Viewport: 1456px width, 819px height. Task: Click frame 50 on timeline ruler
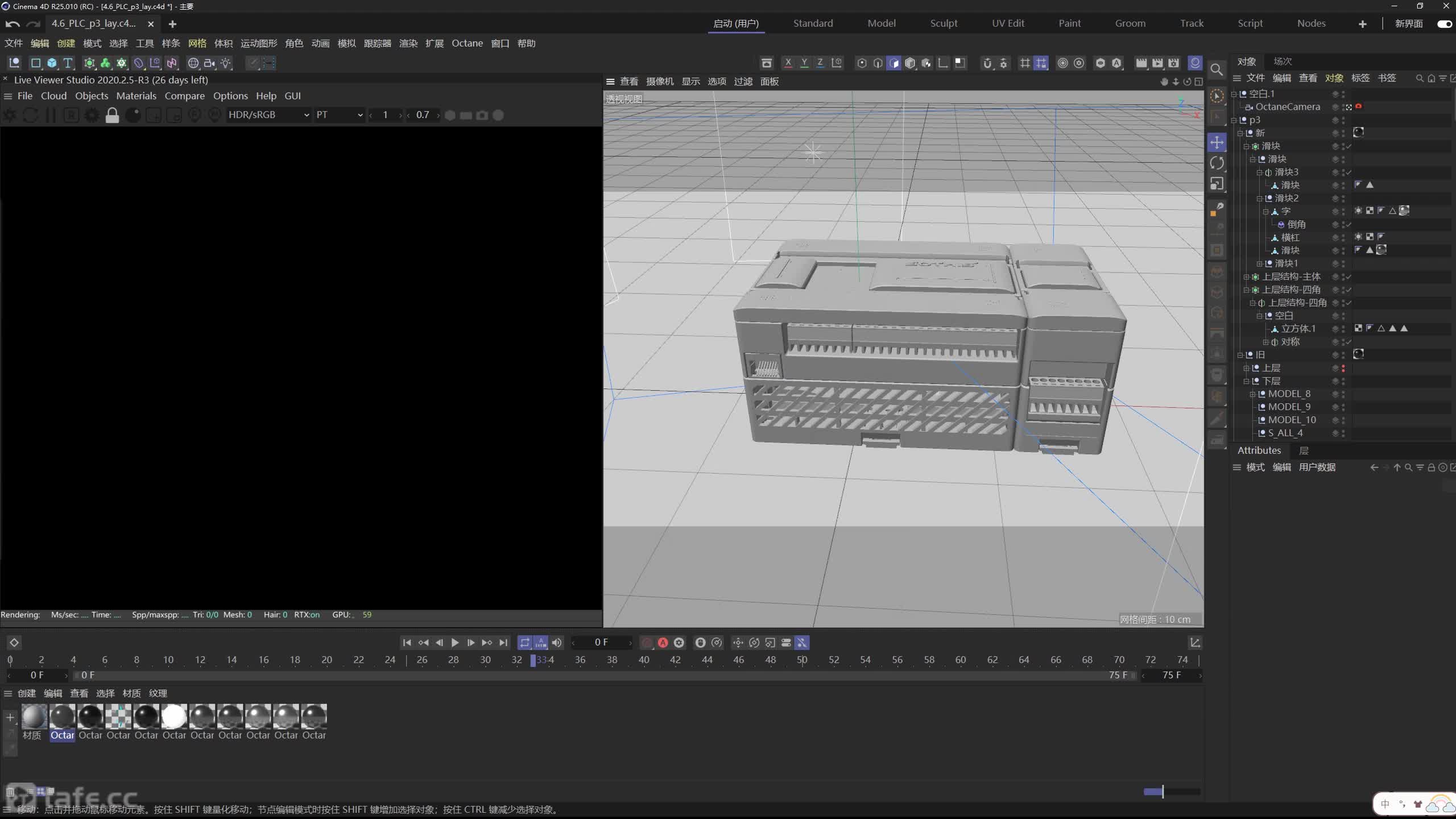coord(802,660)
